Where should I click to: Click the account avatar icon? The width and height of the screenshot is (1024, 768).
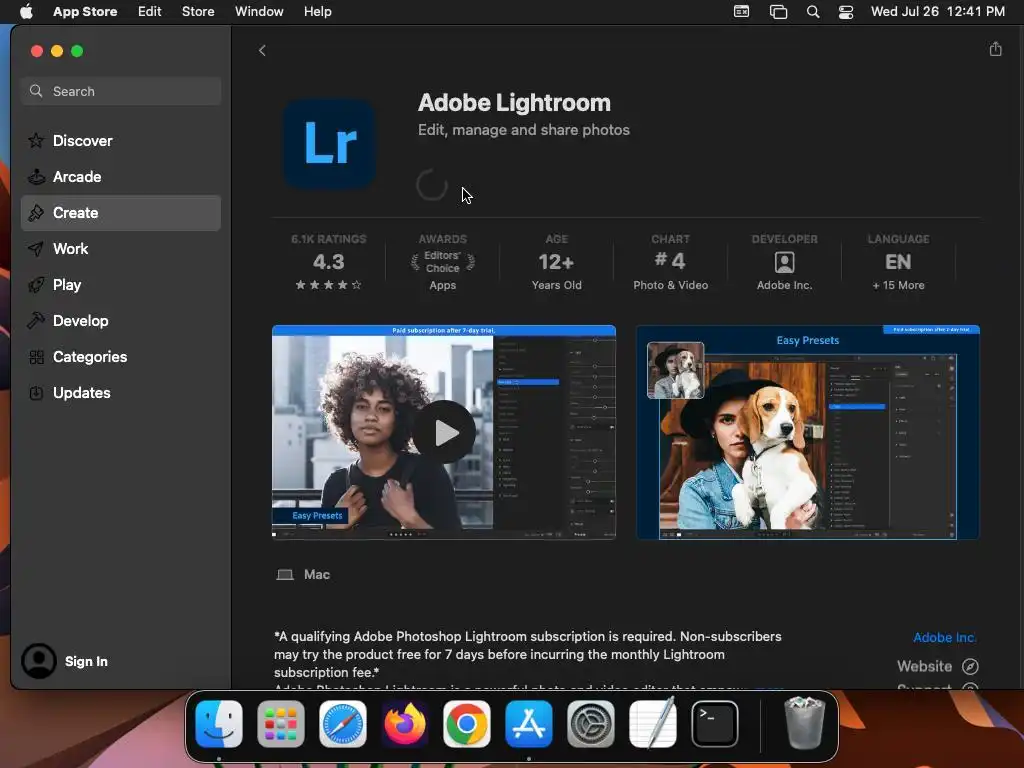[39, 661]
